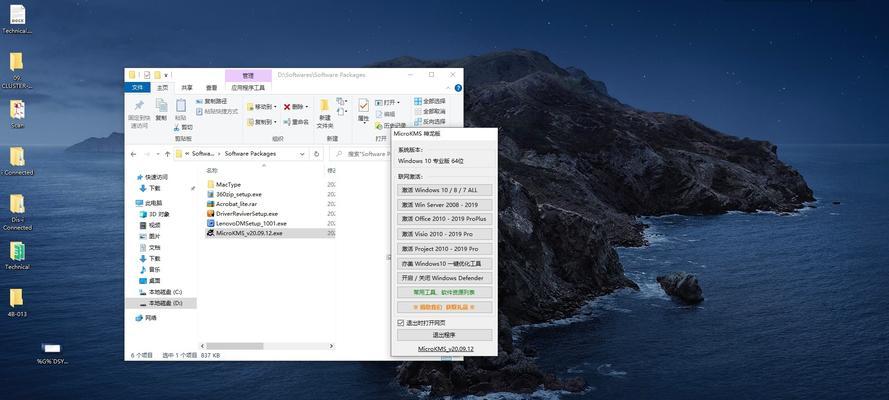This screenshot has height=400, width=889.
Task: Select Acrobat_lite.rar file
Action: [x=232, y=204]
